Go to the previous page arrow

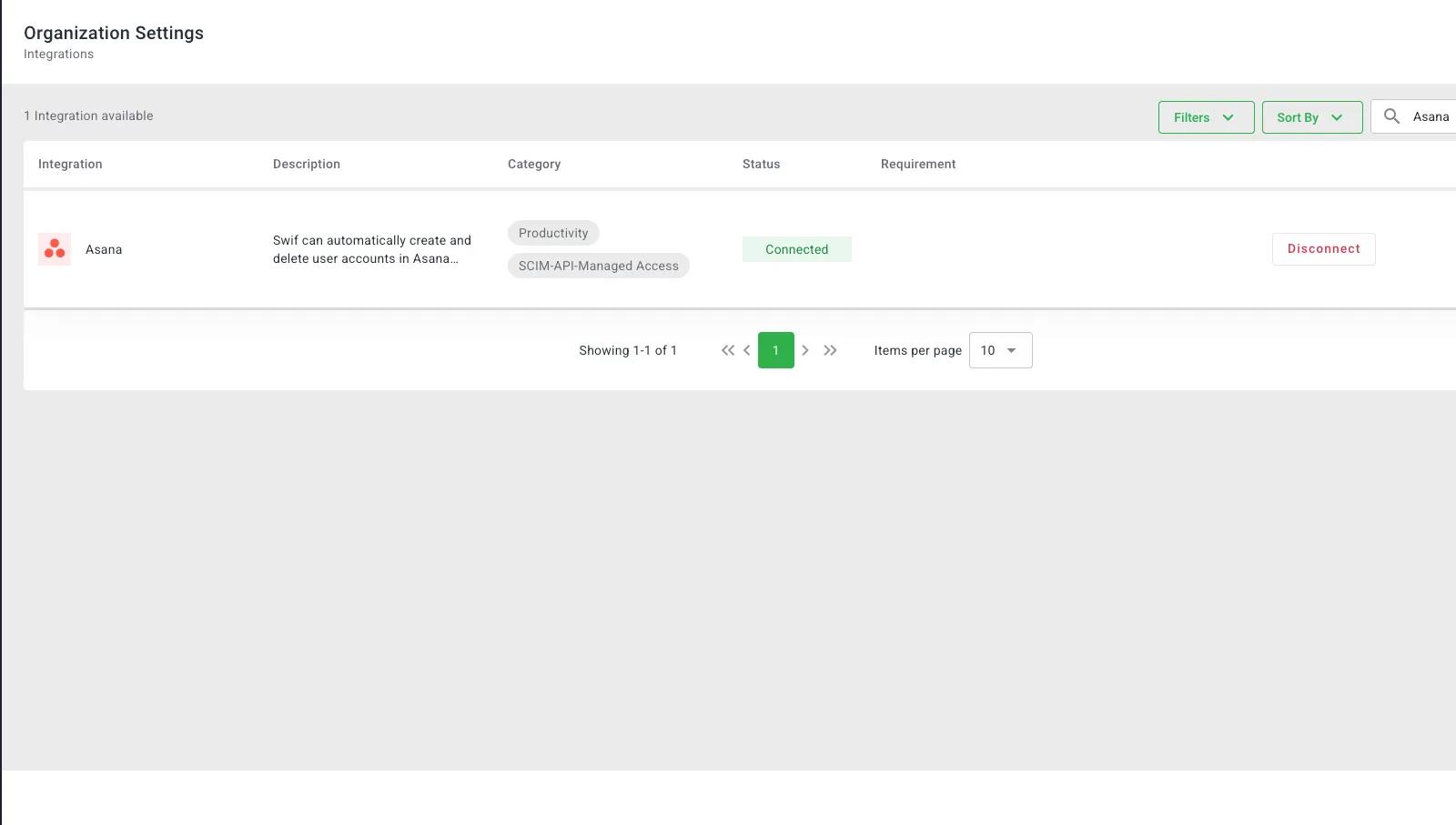[747, 350]
